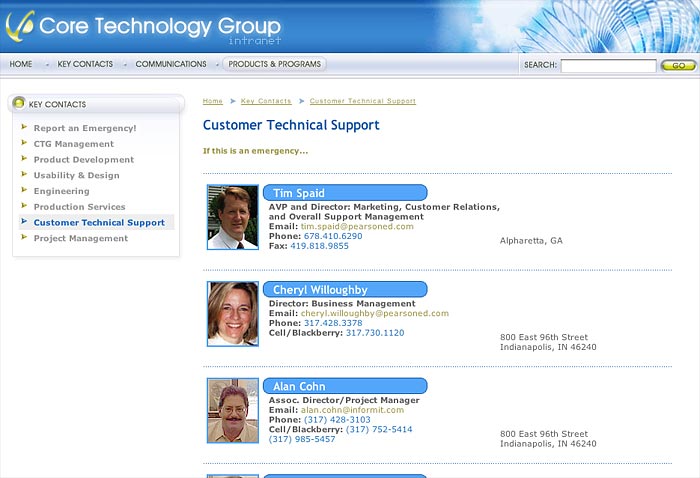Open Product Development sidebar link
Screen dimensions: 700x478
(84, 159)
